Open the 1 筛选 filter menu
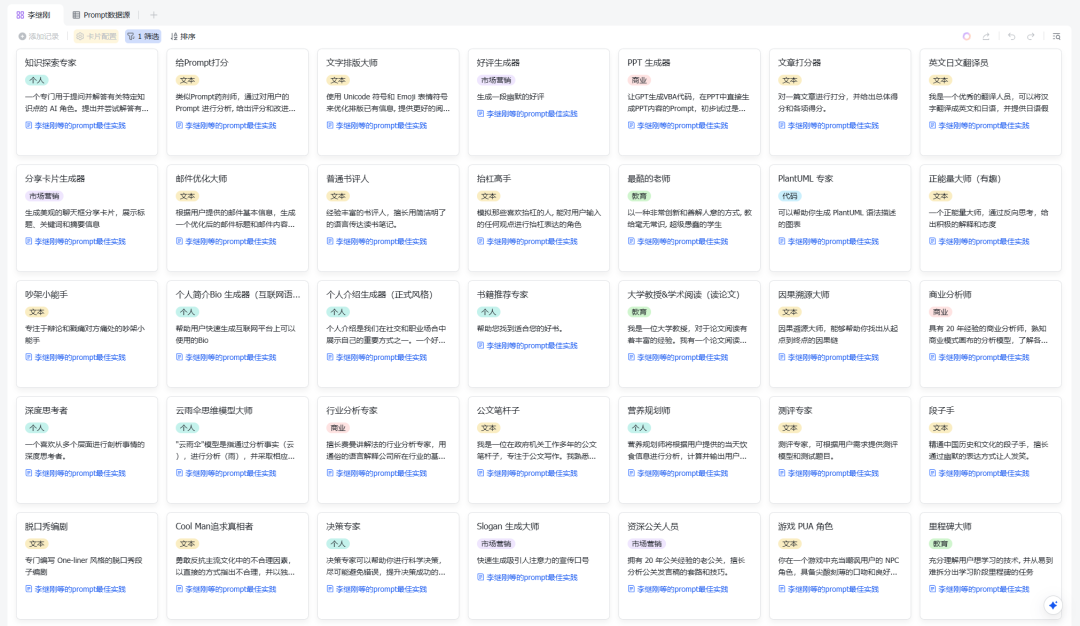Image resolution: width=1080 pixels, height=626 pixels. point(143,36)
